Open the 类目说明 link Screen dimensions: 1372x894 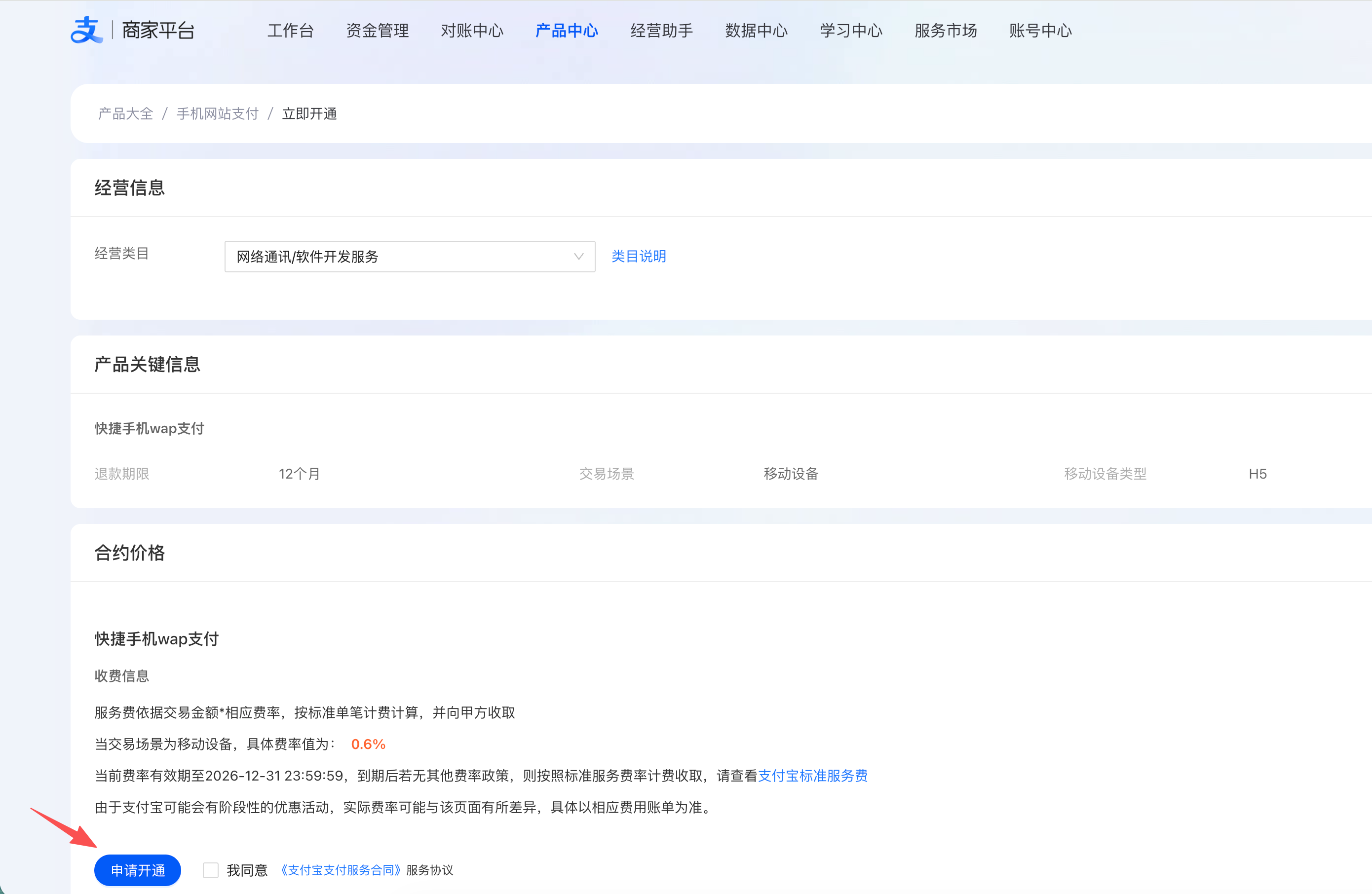[x=638, y=257]
